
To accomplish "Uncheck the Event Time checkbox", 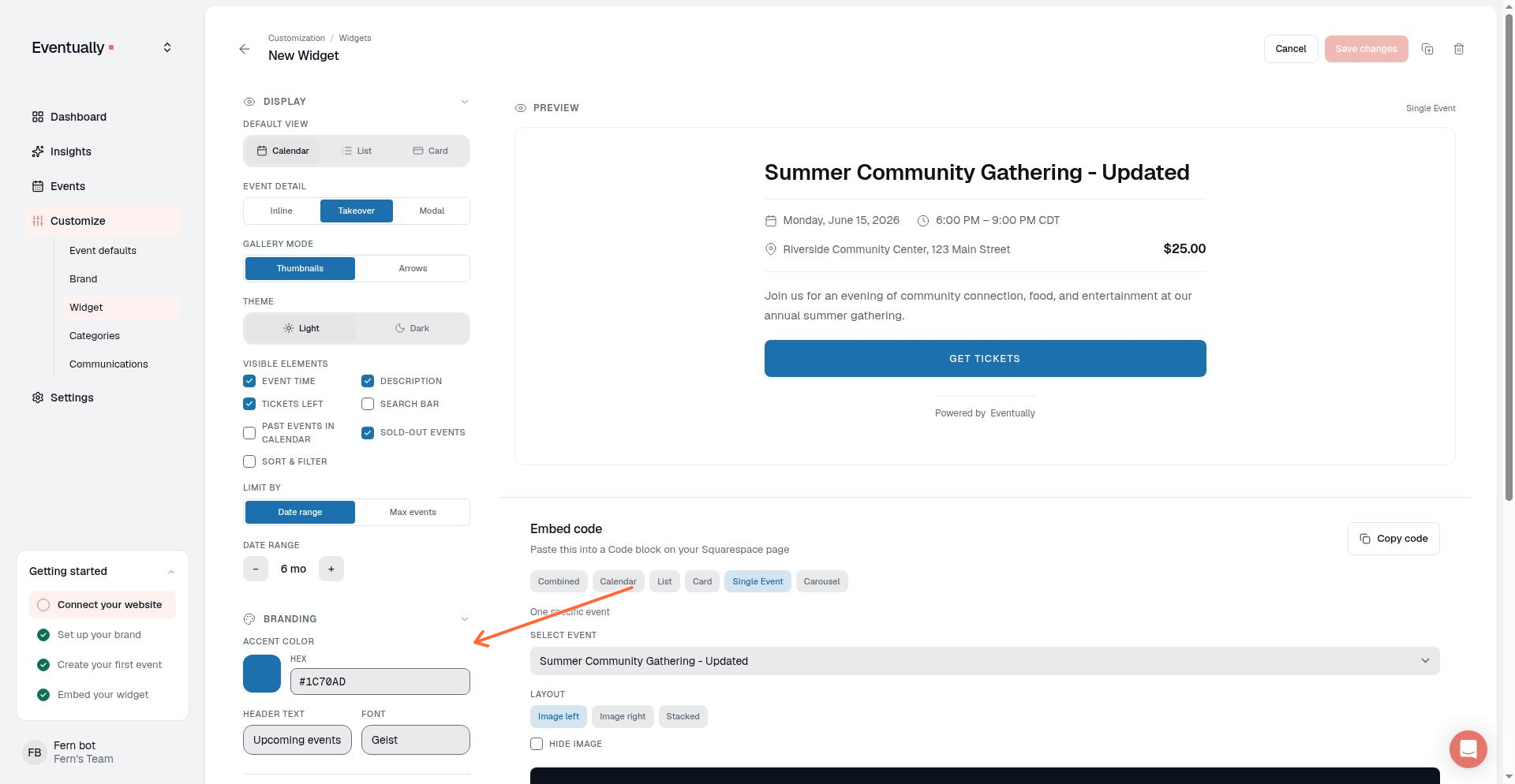I will [x=249, y=381].
